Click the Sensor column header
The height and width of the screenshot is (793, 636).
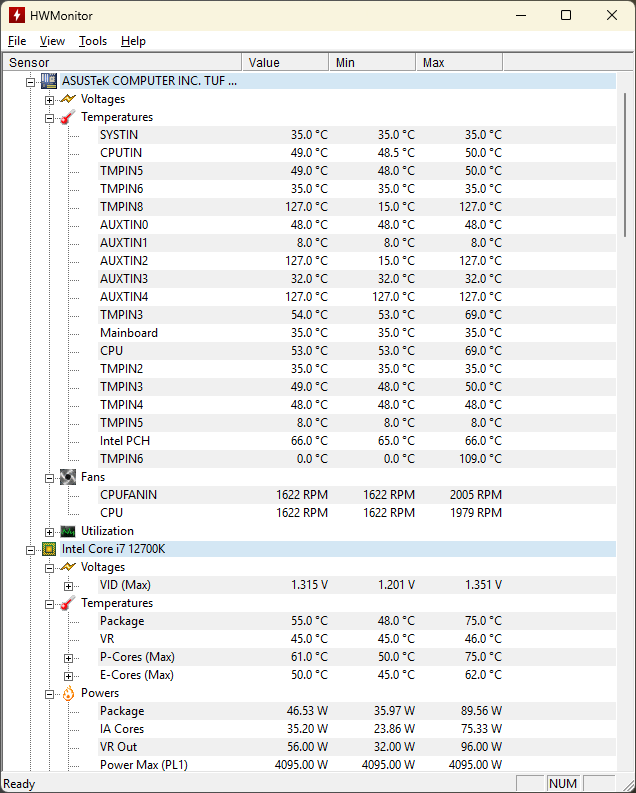point(120,62)
